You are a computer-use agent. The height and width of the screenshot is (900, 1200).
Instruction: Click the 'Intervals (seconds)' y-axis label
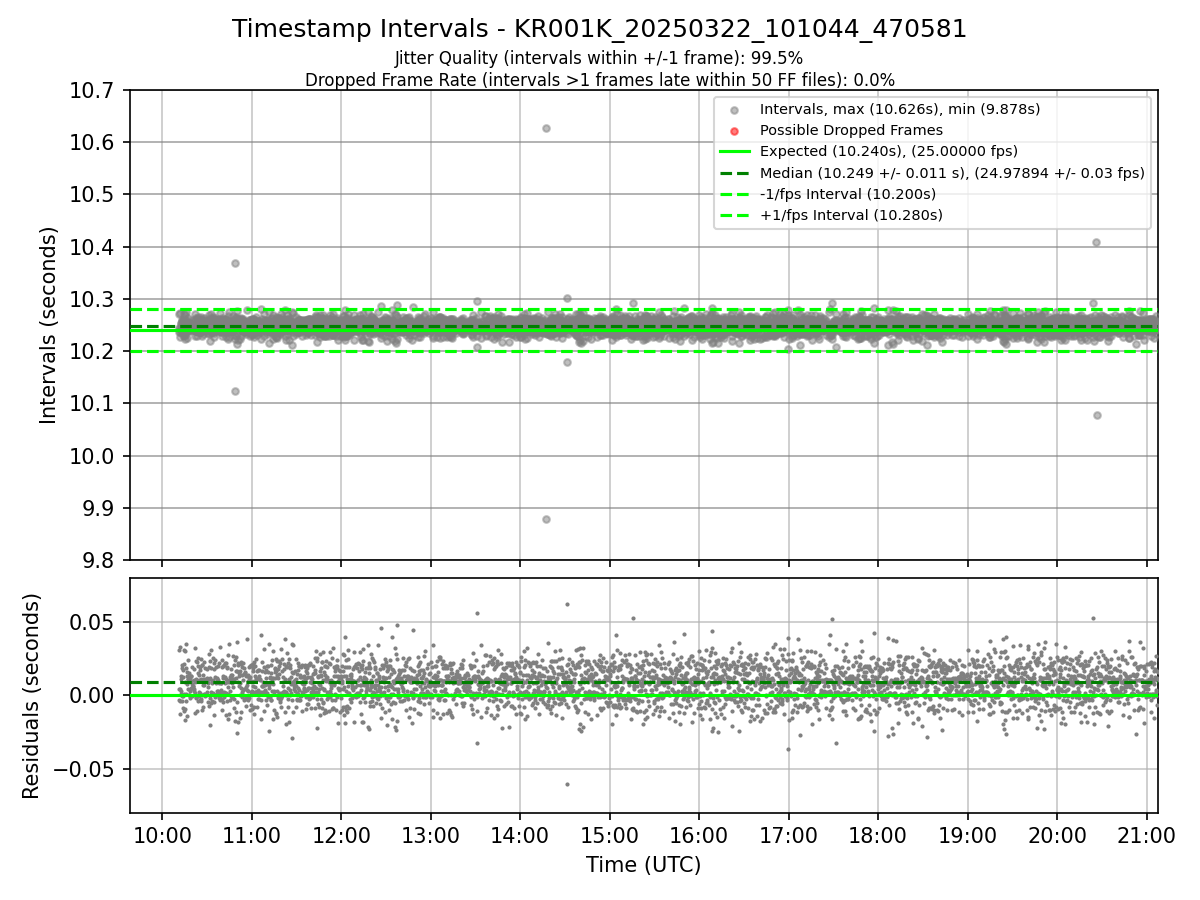point(49,325)
